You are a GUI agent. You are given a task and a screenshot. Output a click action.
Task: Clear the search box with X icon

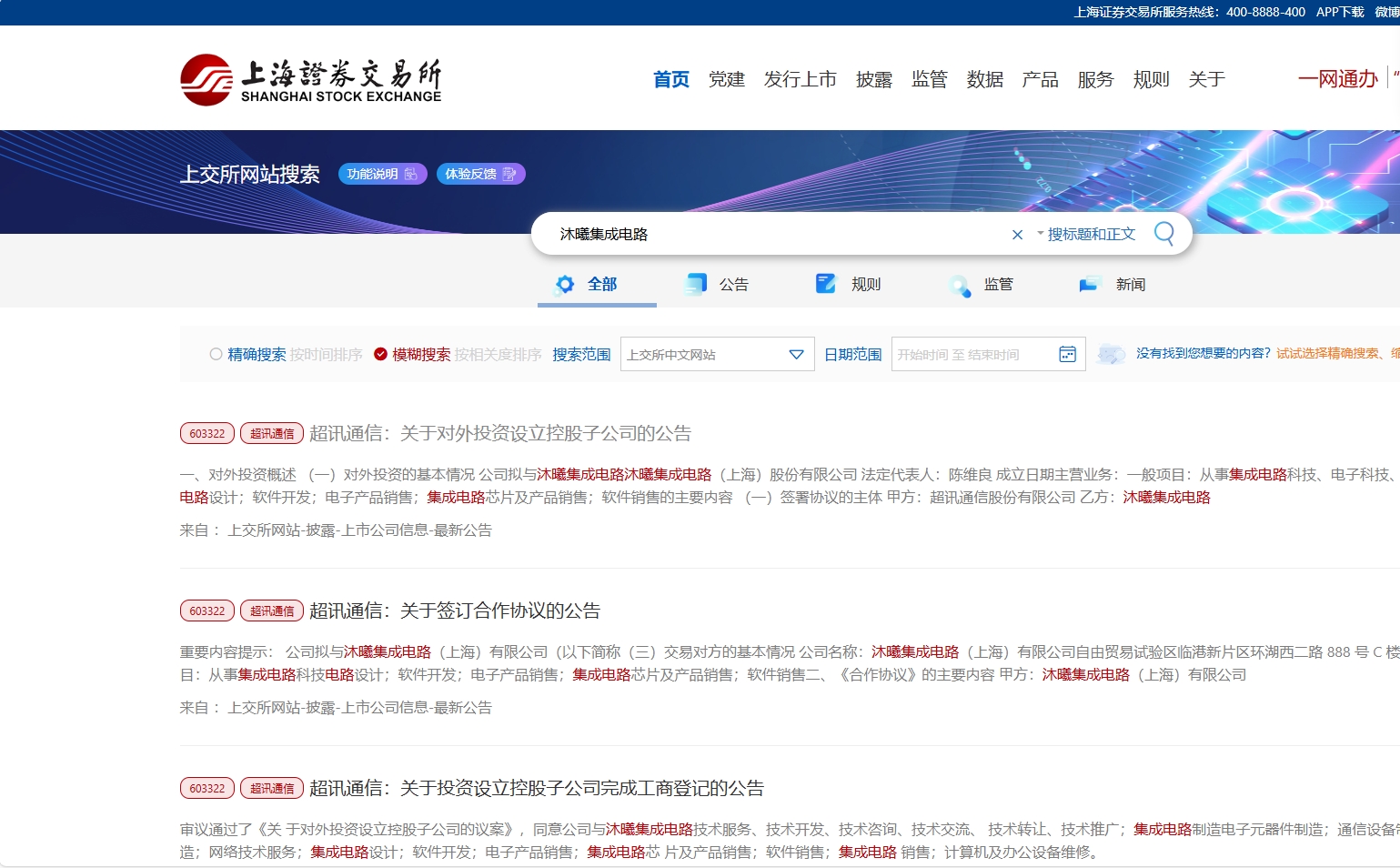pyautogui.click(x=1017, y=235)
